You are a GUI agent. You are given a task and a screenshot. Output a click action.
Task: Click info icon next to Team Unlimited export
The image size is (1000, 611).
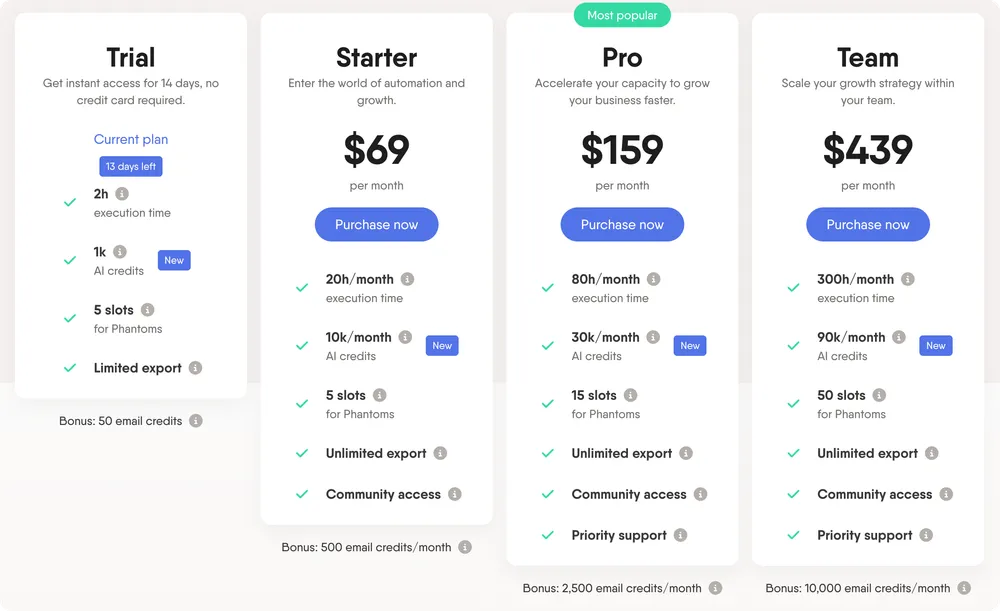[x=932, y=453]
